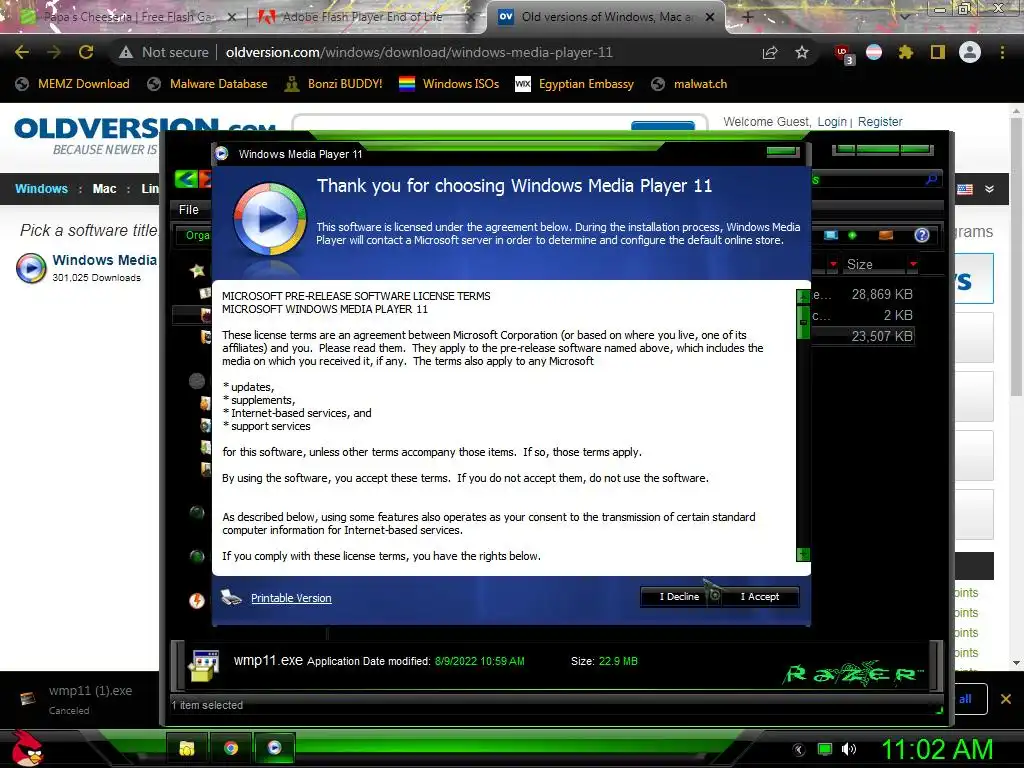Viewport: 1024px width, 768px height.
Task: Select the Mac nav item on the site
Action: (104, 189)
